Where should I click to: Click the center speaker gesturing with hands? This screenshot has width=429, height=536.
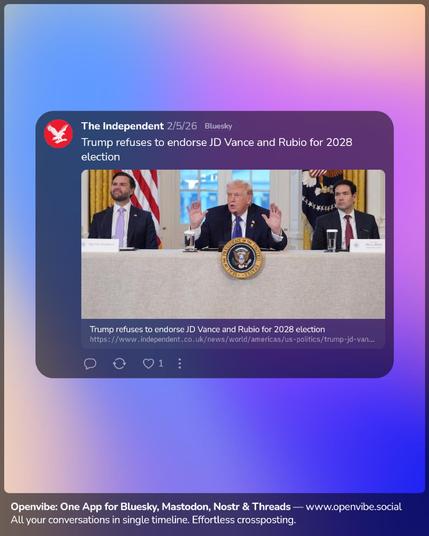point(239,215)
